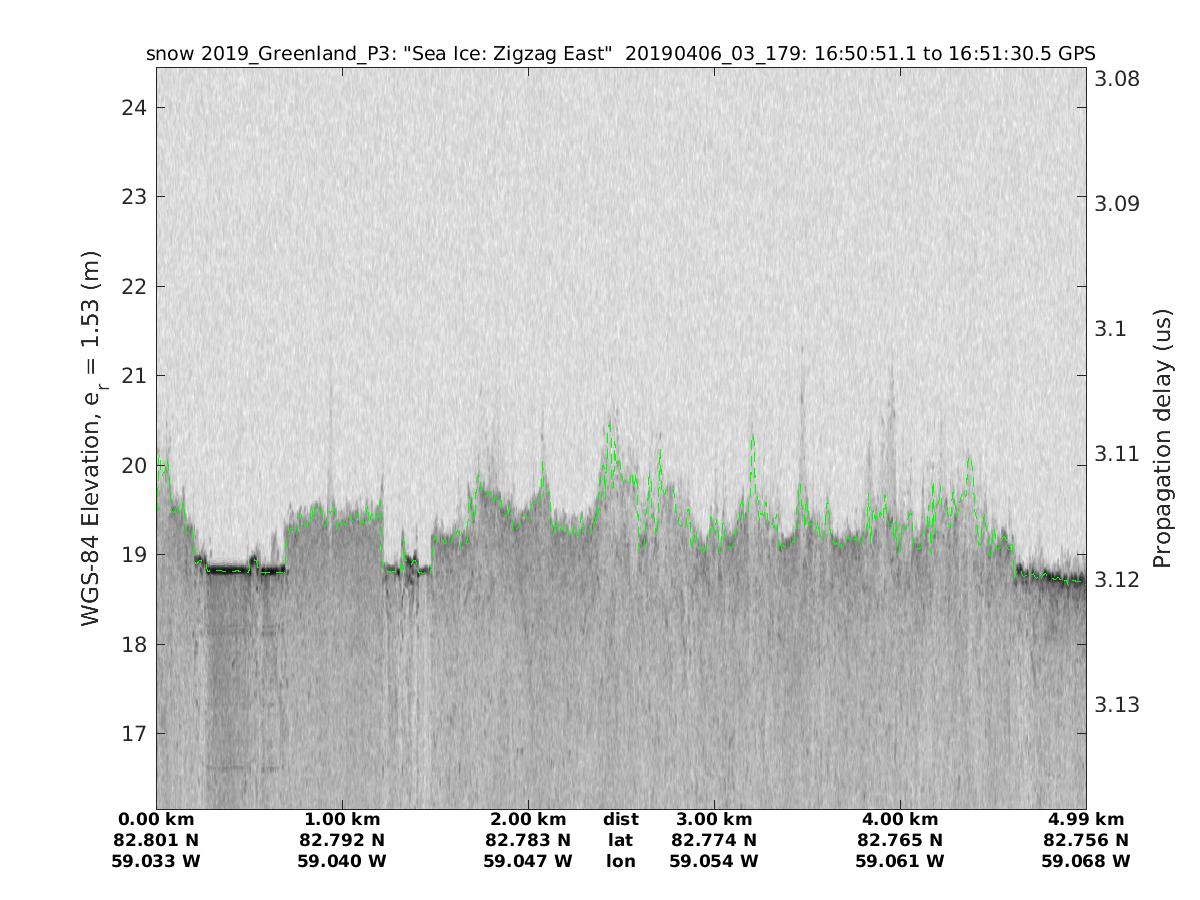1200x900 pixels.
Task: Click the "4.99 km" distance label
Action: click(x=1085, y=820)
